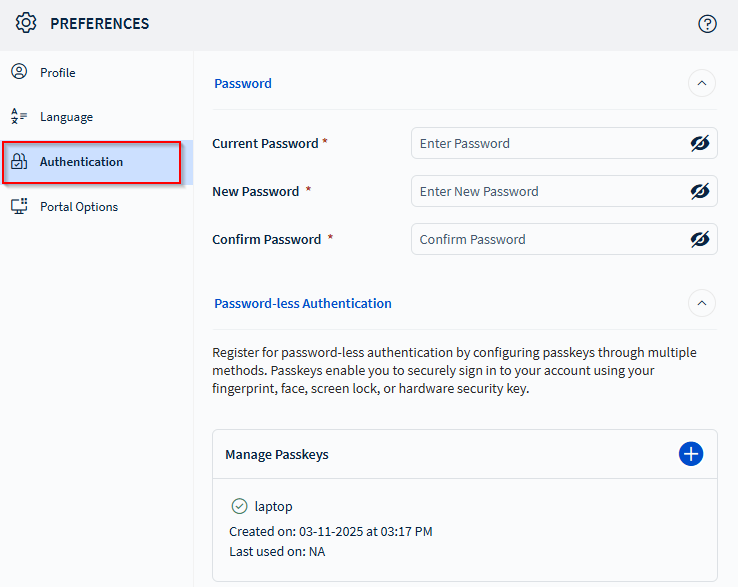Collapse the Password-less Authentication chevron
The height and width of the screenshot is (587, 738).
701,303
